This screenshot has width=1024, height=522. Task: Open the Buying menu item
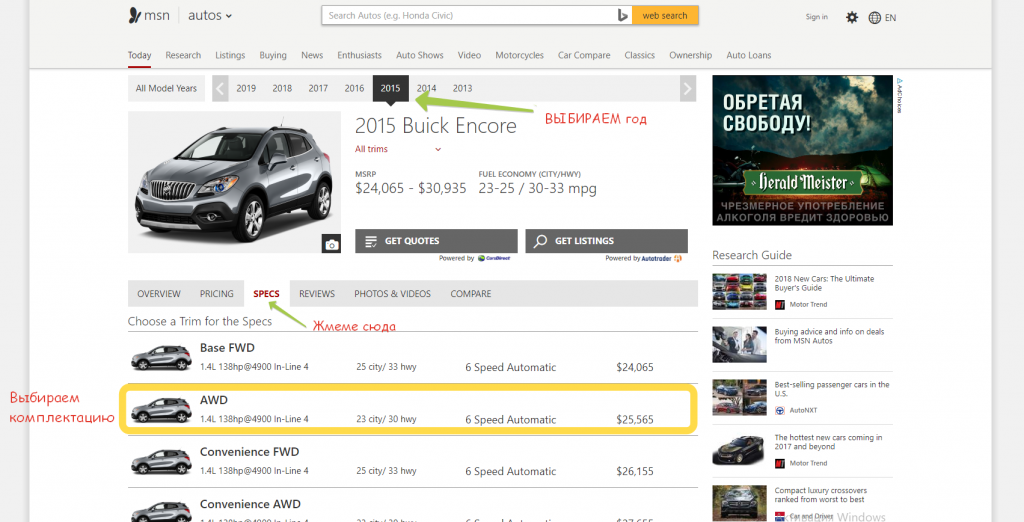pyautogui.click(x=273, y=56)
